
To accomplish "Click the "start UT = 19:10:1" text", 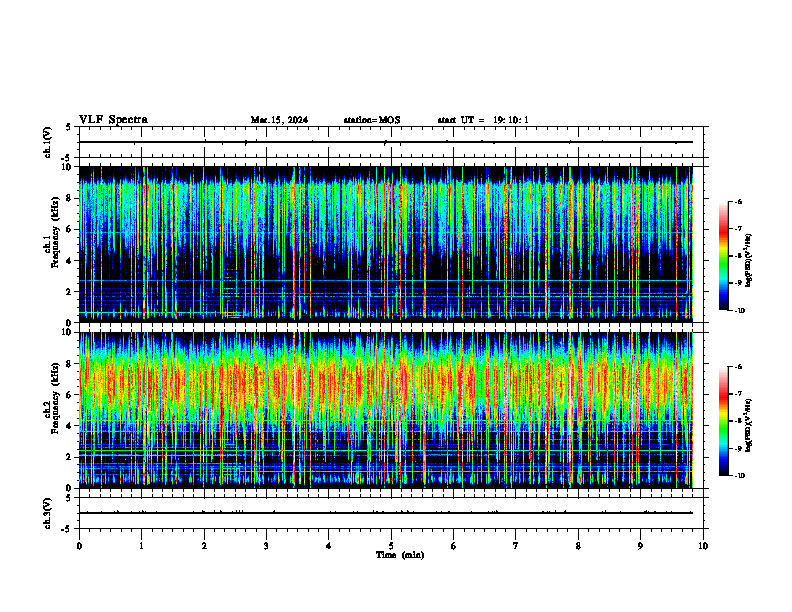I will click(x=483, y=120).
